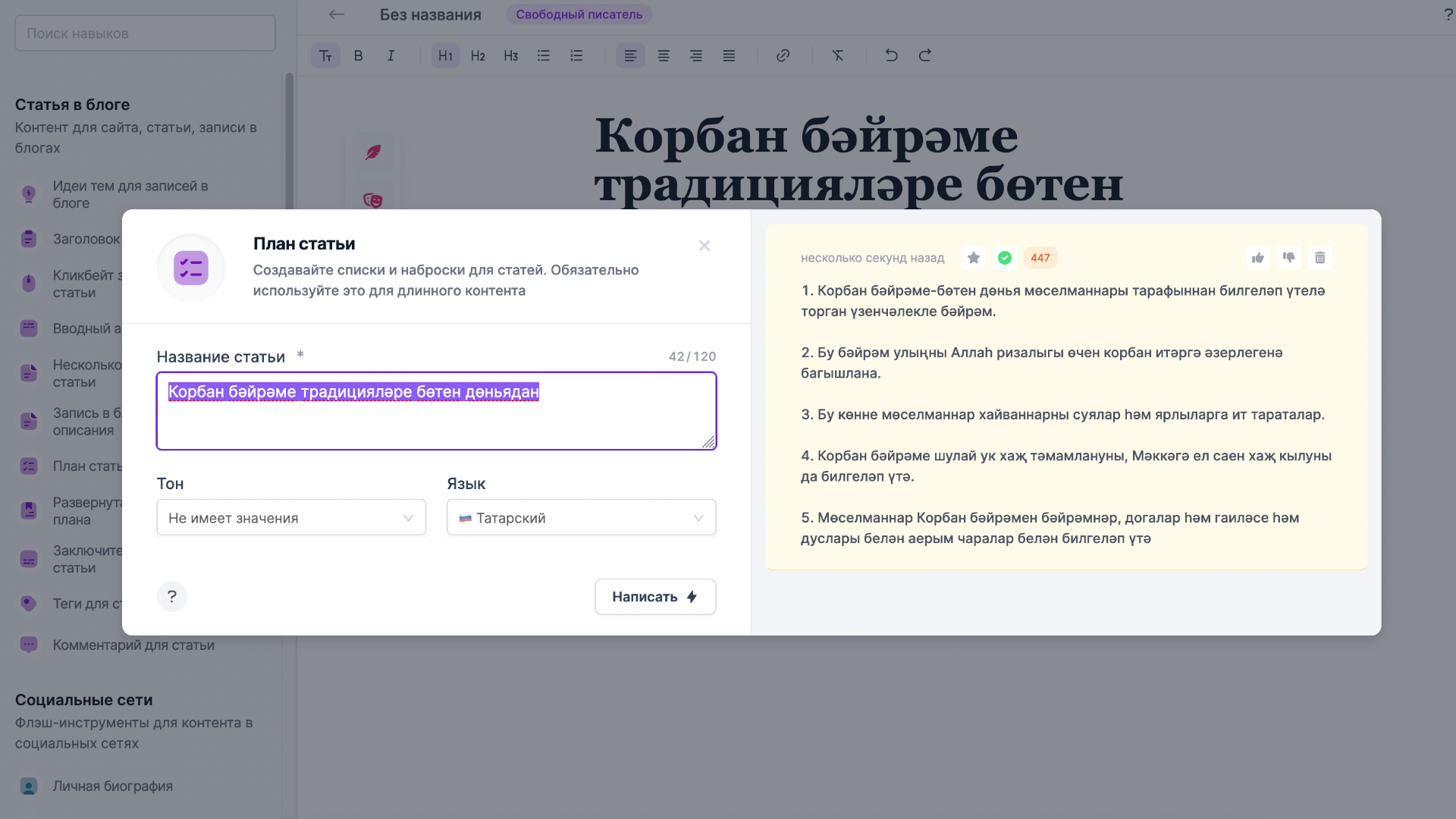Open Теги для статьи sidebar item
The image size is (1456, 819).
pyautogui.click(x=71, y=604)
